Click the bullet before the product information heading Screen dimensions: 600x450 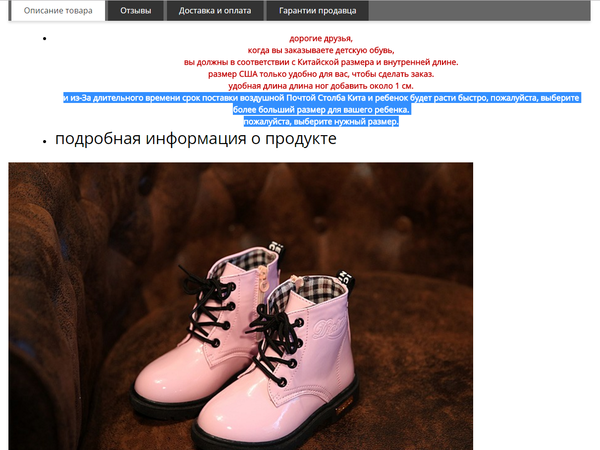pos(45,141)
